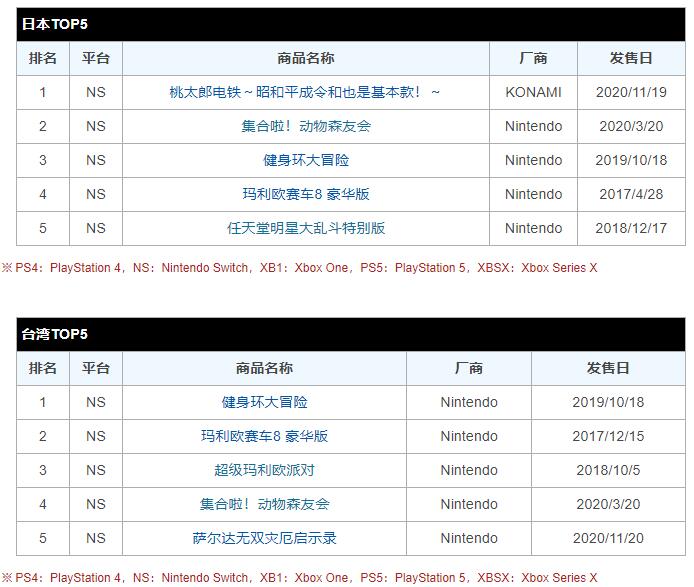Select the 台湾TOP5 table title

tap(54, 334)
